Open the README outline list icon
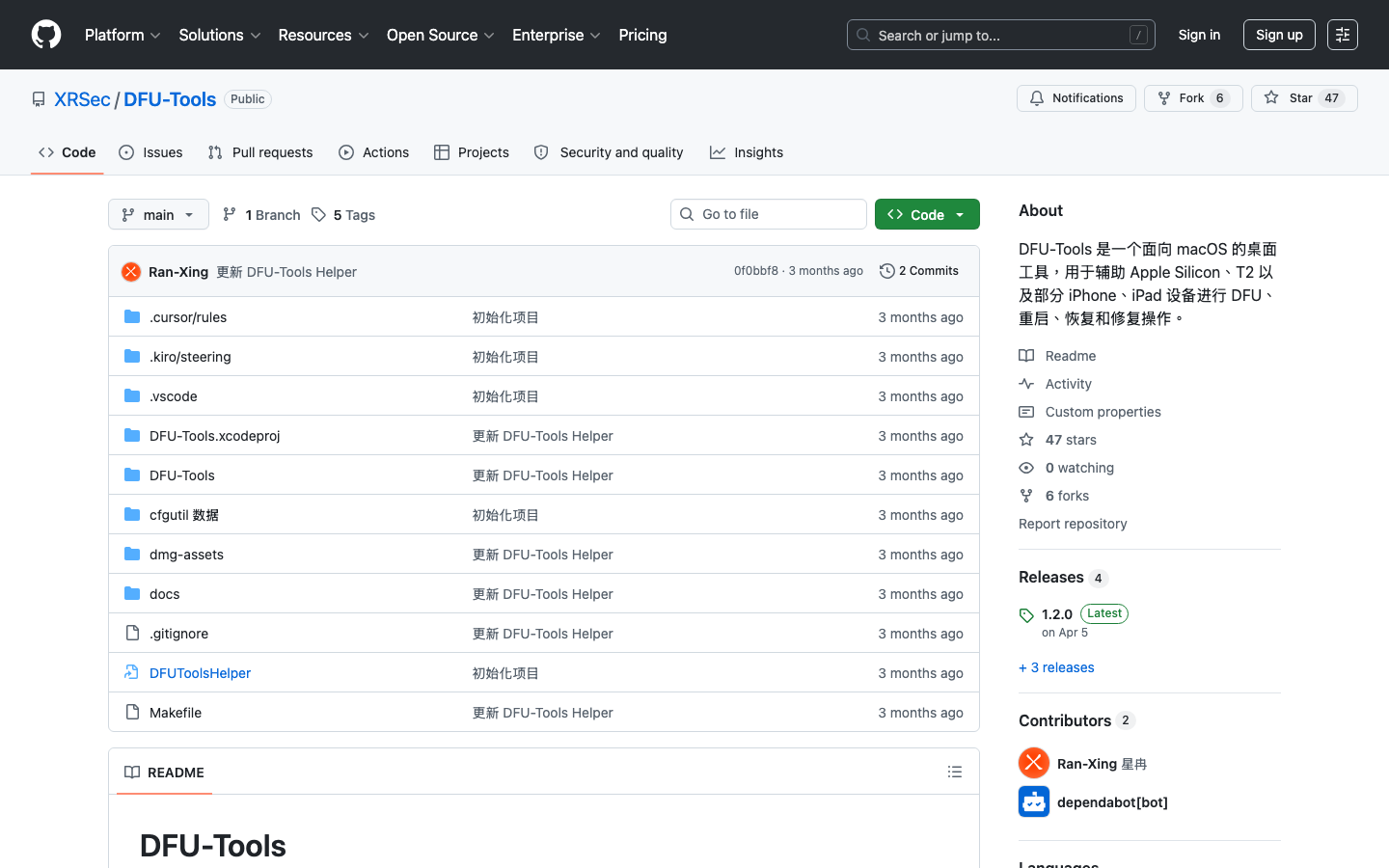This screenshot has height=868, width=1389. (955, 772)
